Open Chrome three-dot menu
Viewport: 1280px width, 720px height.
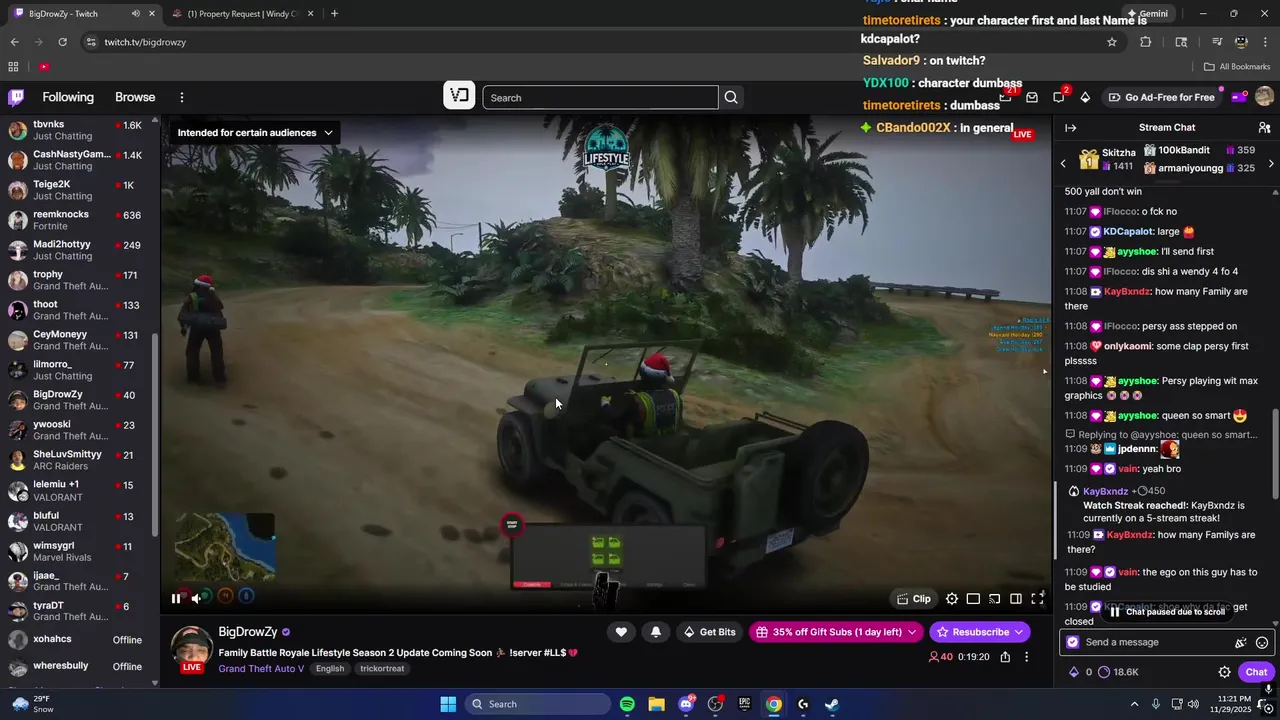coord(1265,42)
